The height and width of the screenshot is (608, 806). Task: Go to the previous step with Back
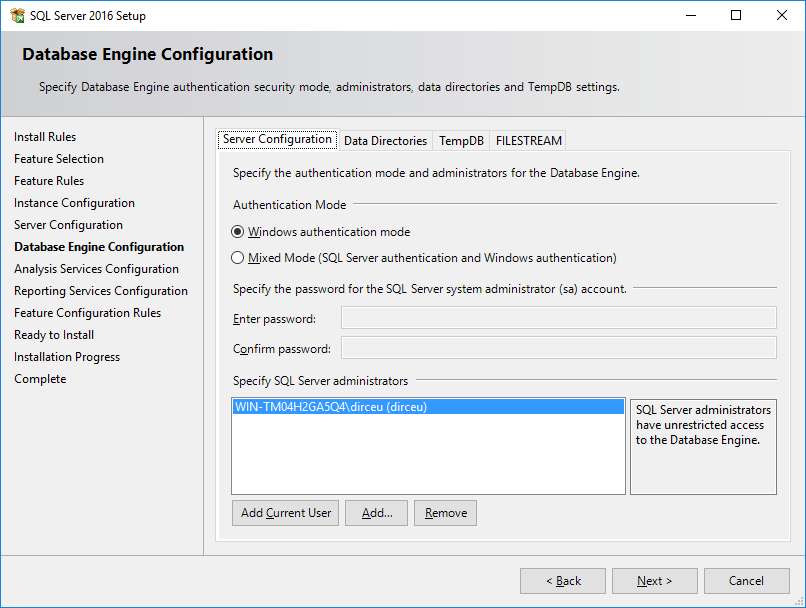pyautogui.click(x=563, y=581)
